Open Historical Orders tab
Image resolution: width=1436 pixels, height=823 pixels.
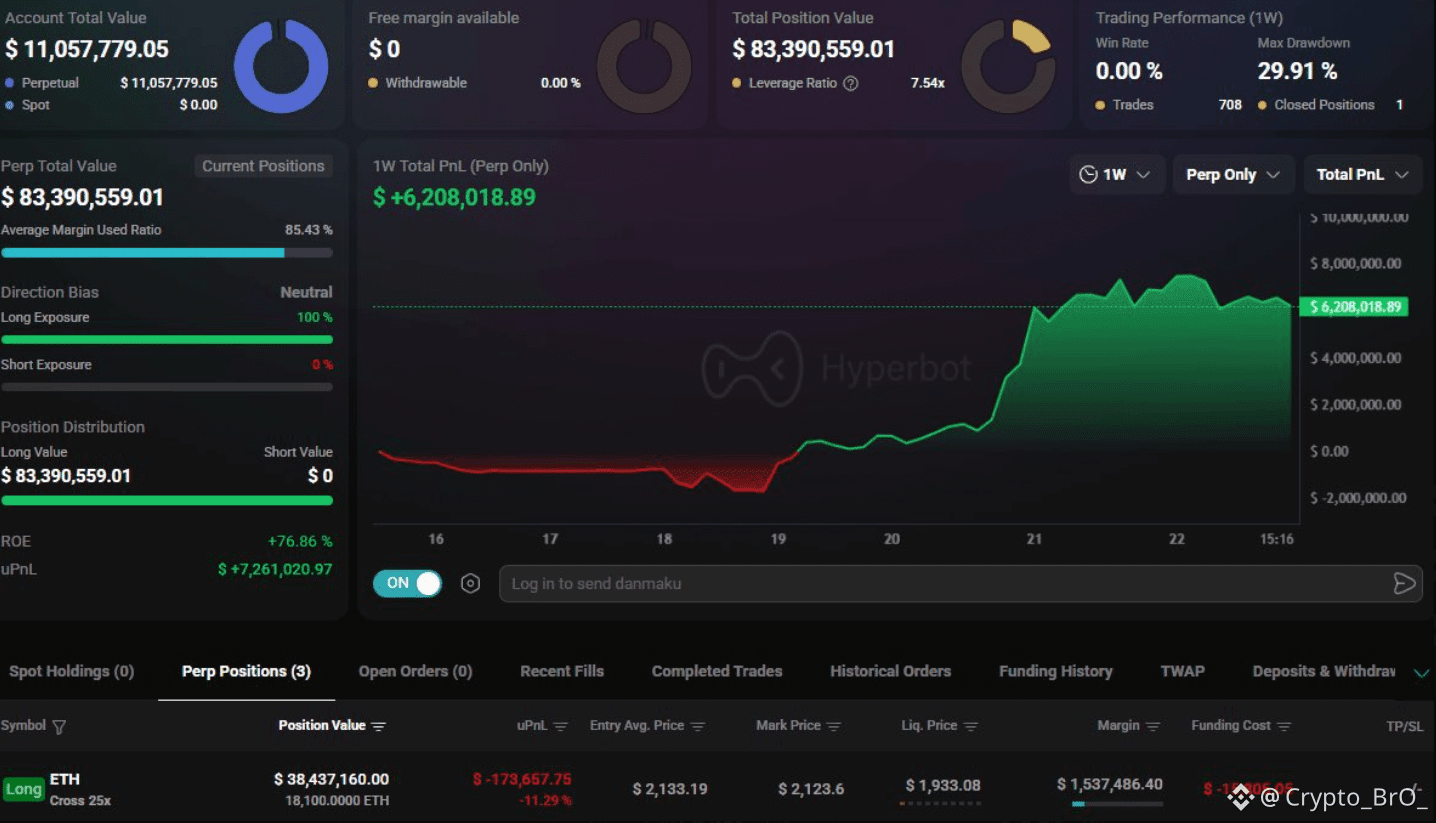[x=890, y=671]
